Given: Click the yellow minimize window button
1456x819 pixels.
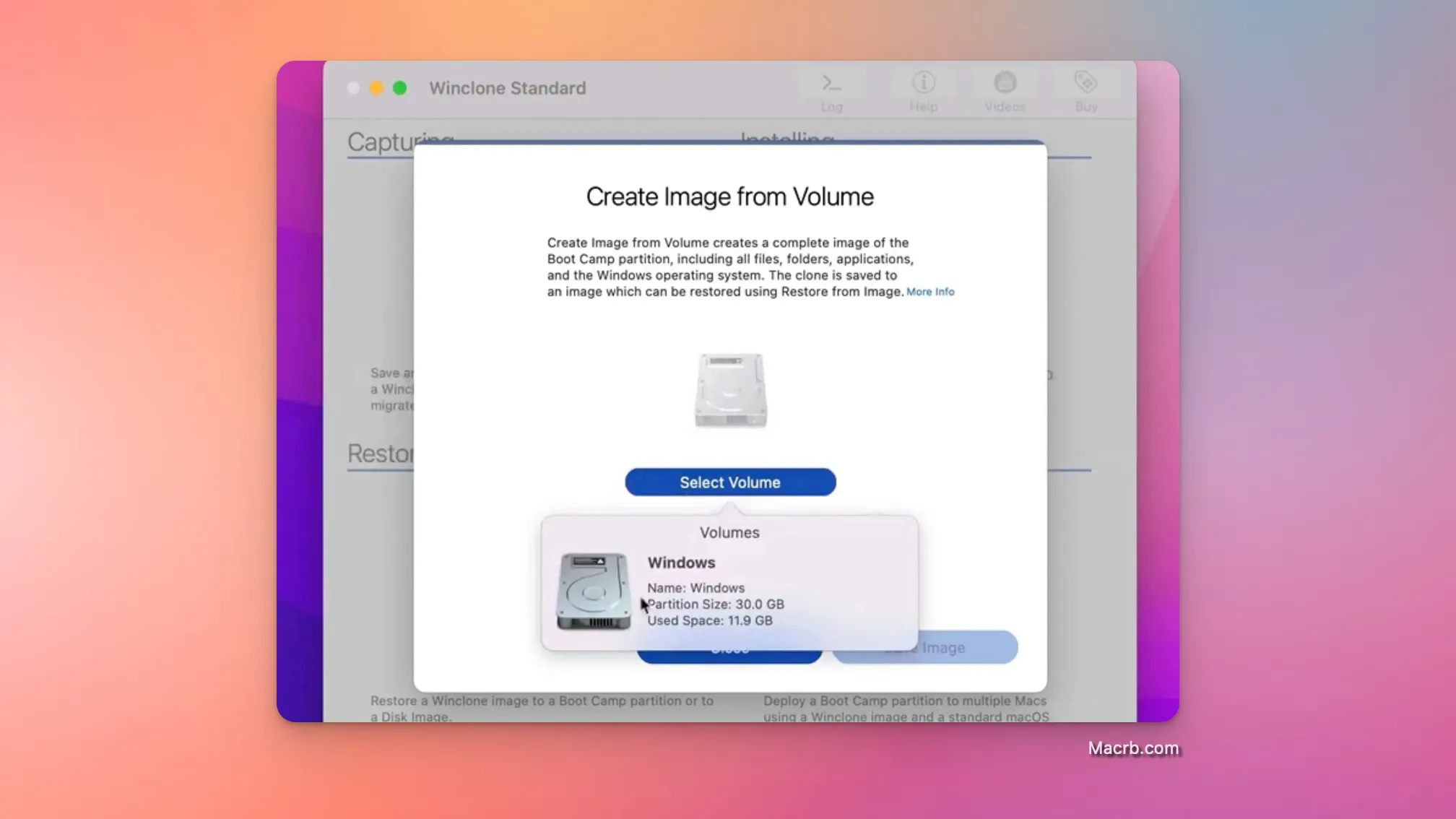Looking at the screenshot, I should (376, 88).
